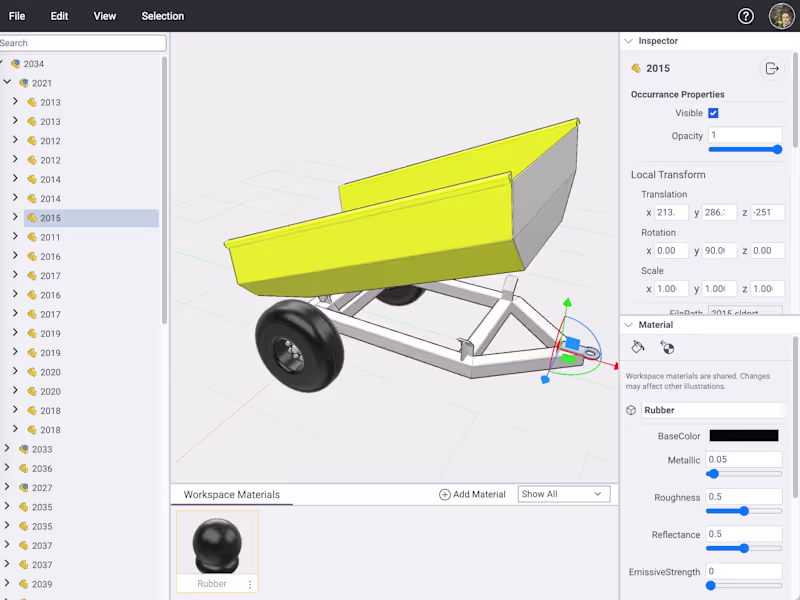Adjust the Metallic slider

tap(744, 474)
